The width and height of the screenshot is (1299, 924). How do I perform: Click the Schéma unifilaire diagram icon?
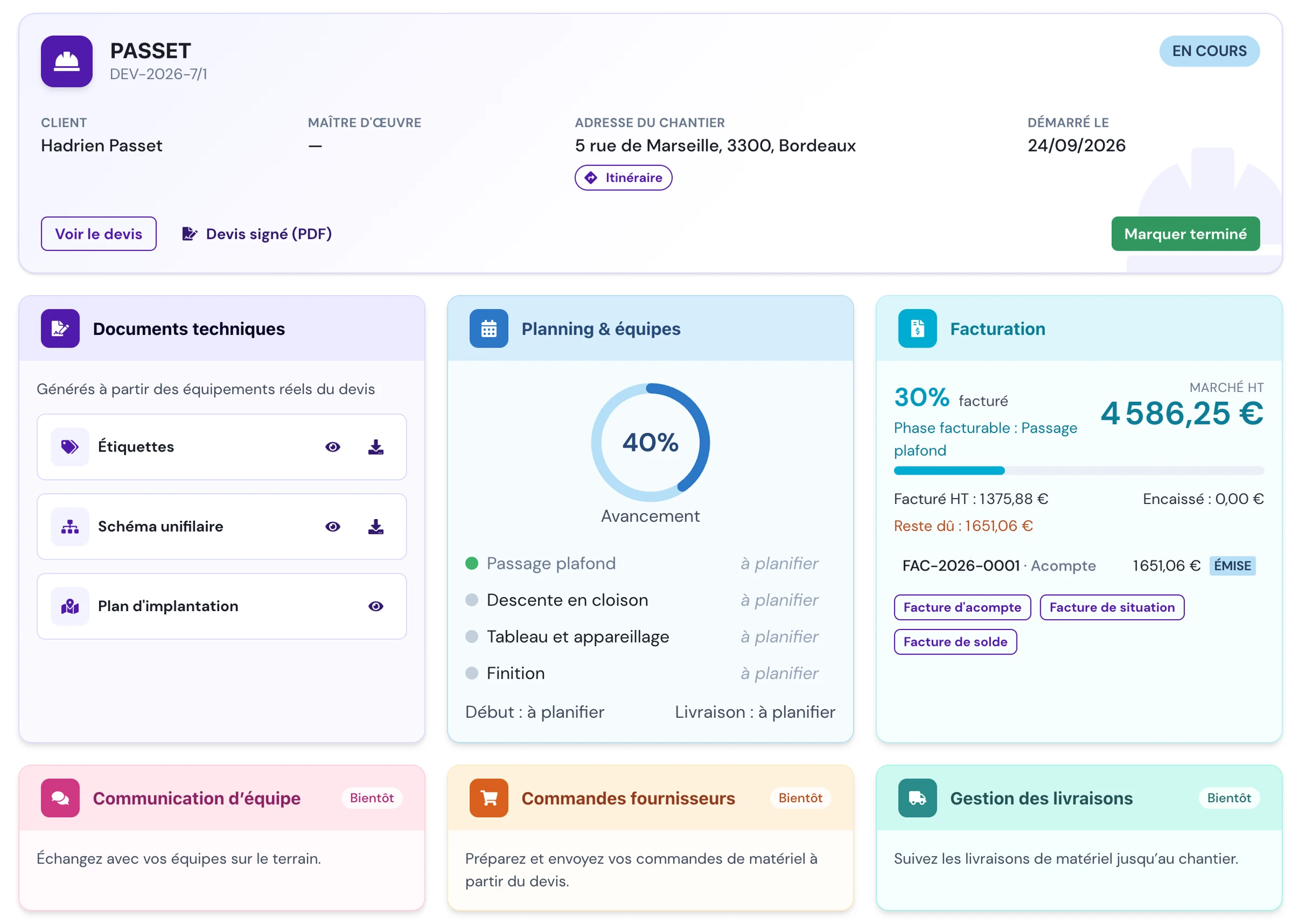click(70, 526)
